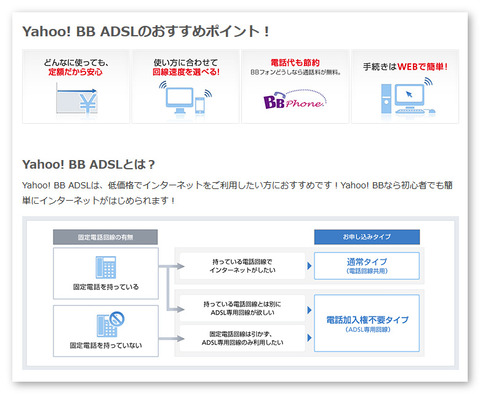Screen dimensions: 480x394
Task: Click the BB Phone logo
Action: pos(295,100)
